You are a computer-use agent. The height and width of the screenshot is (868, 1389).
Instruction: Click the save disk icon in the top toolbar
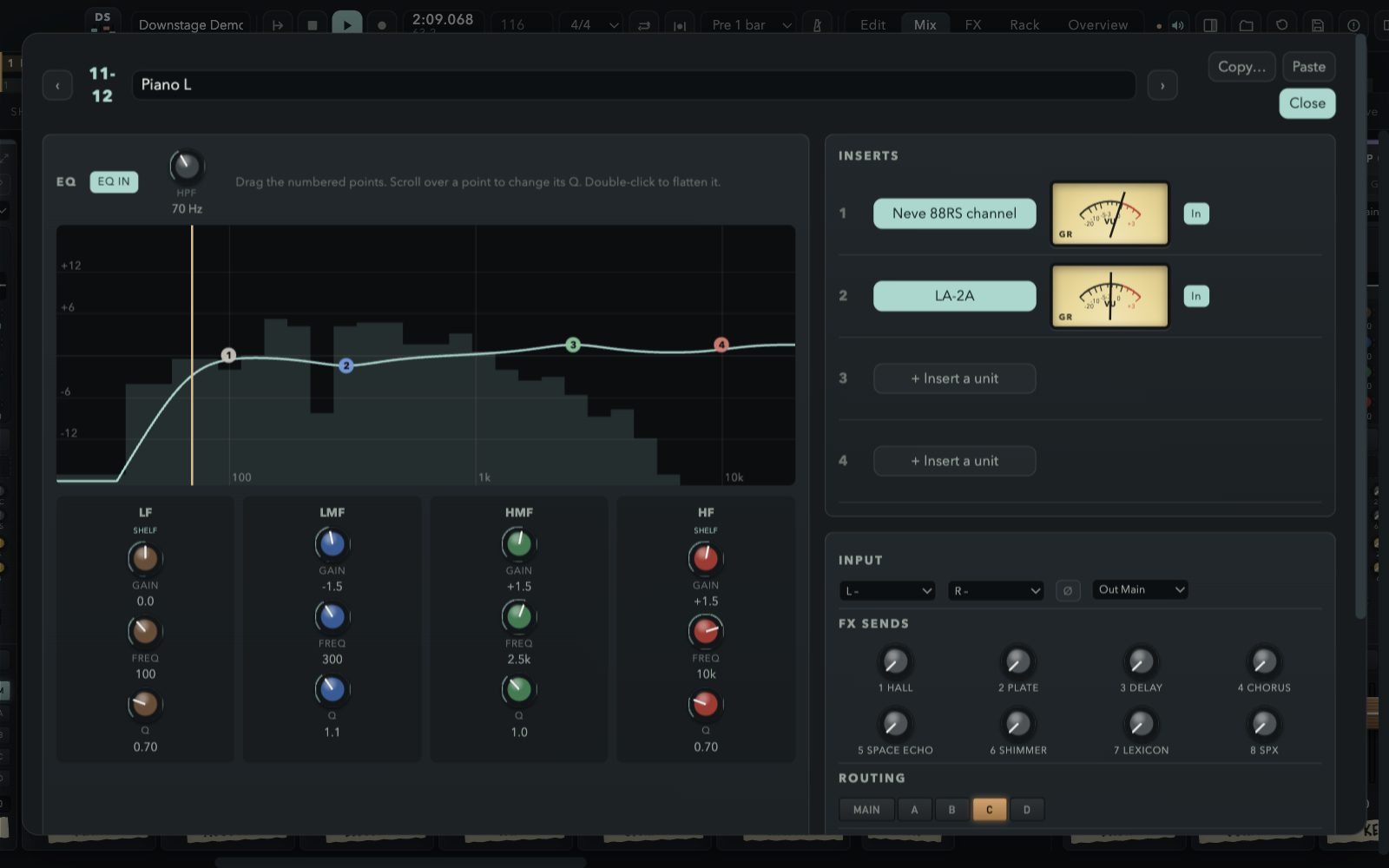(1318, 25)
